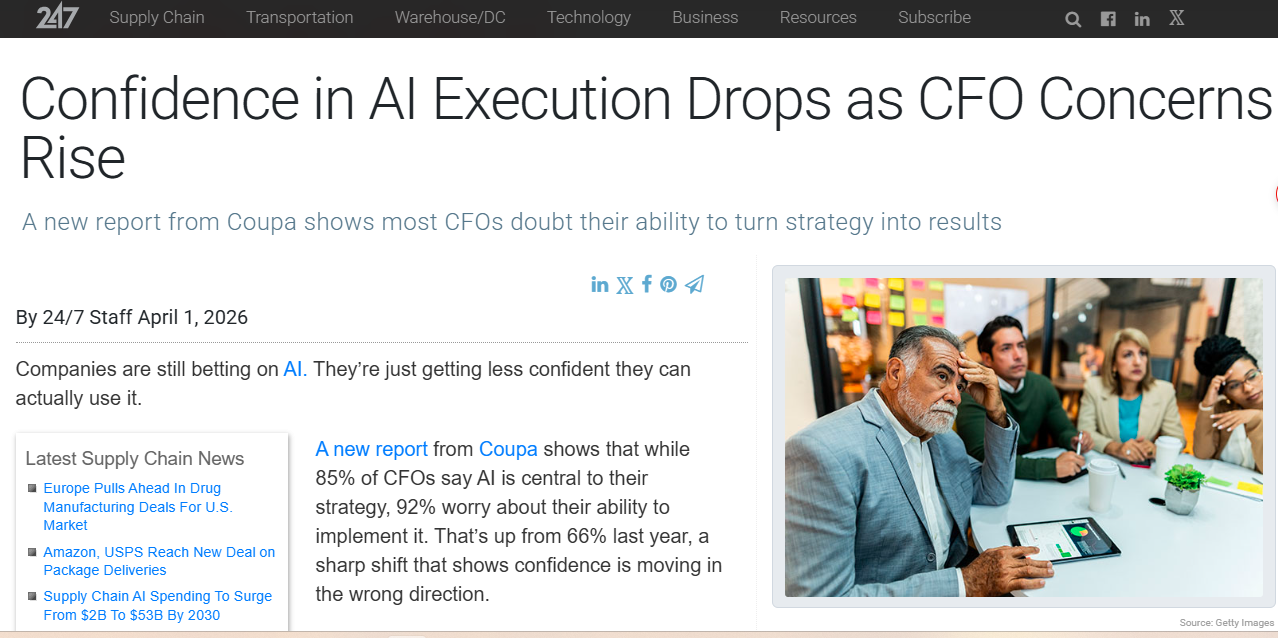The height and width of the screenshot is (638, 1278).
Task: Click the X icon in top navigation
Action: [x=1177, y=18]
